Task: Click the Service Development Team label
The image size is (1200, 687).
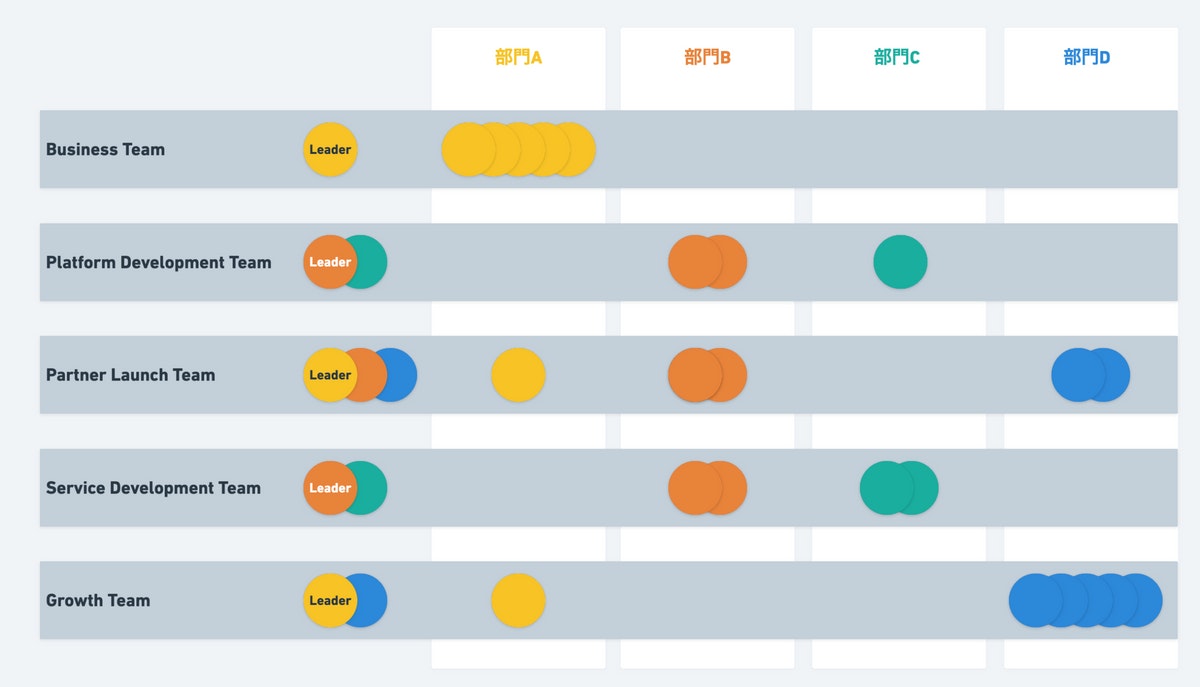Action: coord(153,489)
